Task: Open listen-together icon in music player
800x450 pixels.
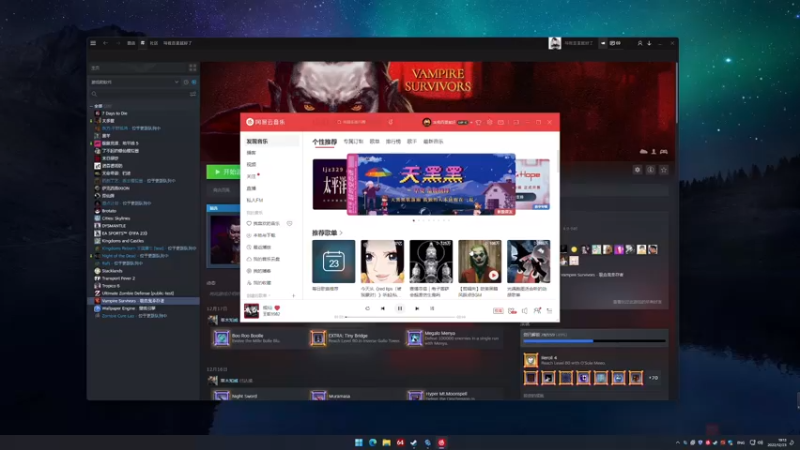Action: click(x=537, y=310)
